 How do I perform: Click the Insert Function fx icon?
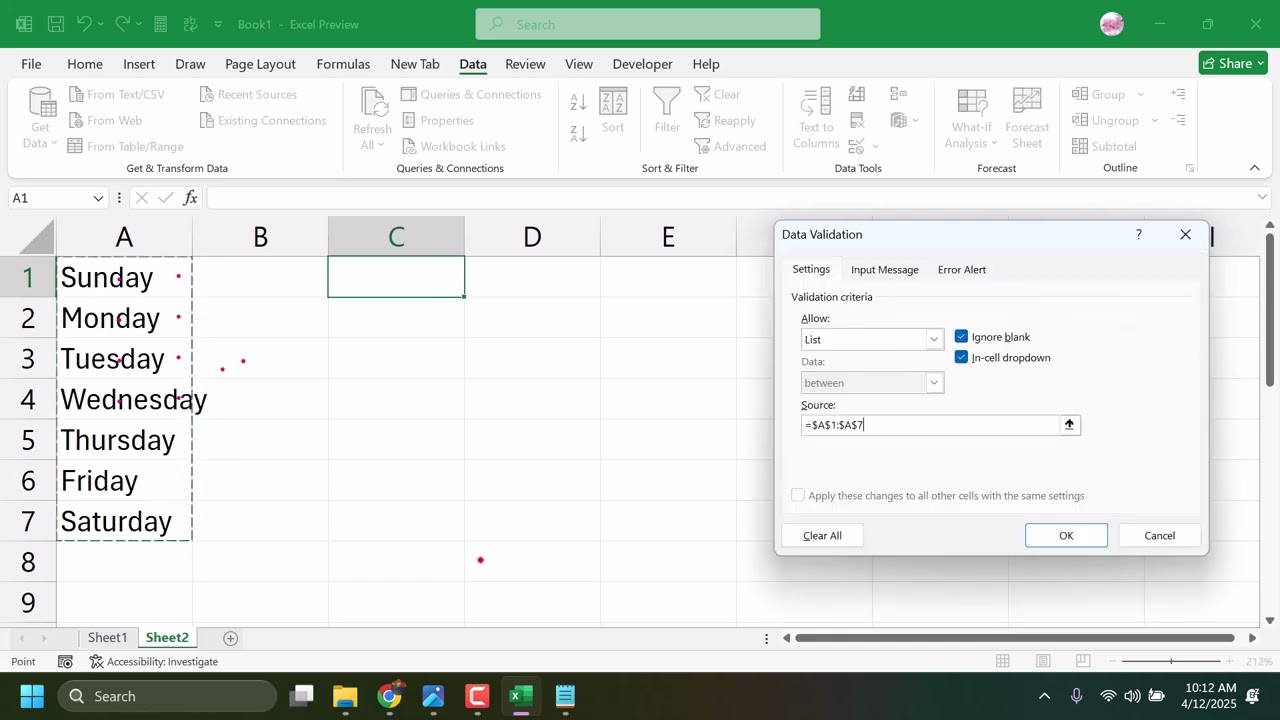click(x=190, y=198)
